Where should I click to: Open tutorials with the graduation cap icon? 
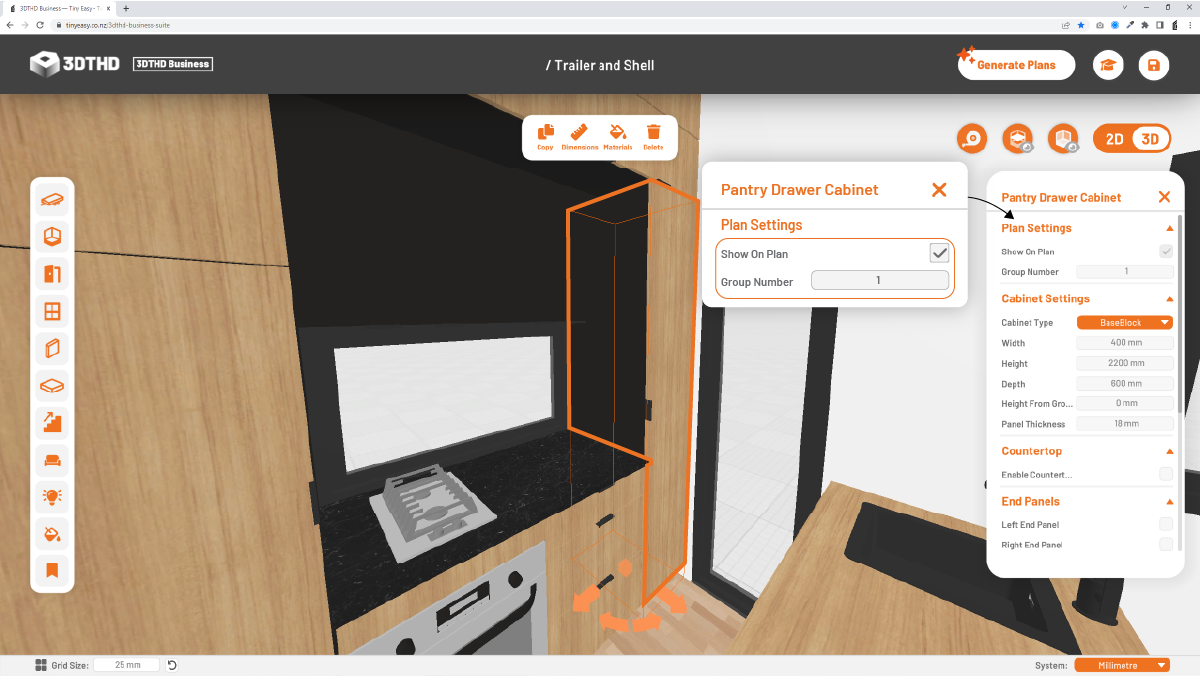point(1108,65)
